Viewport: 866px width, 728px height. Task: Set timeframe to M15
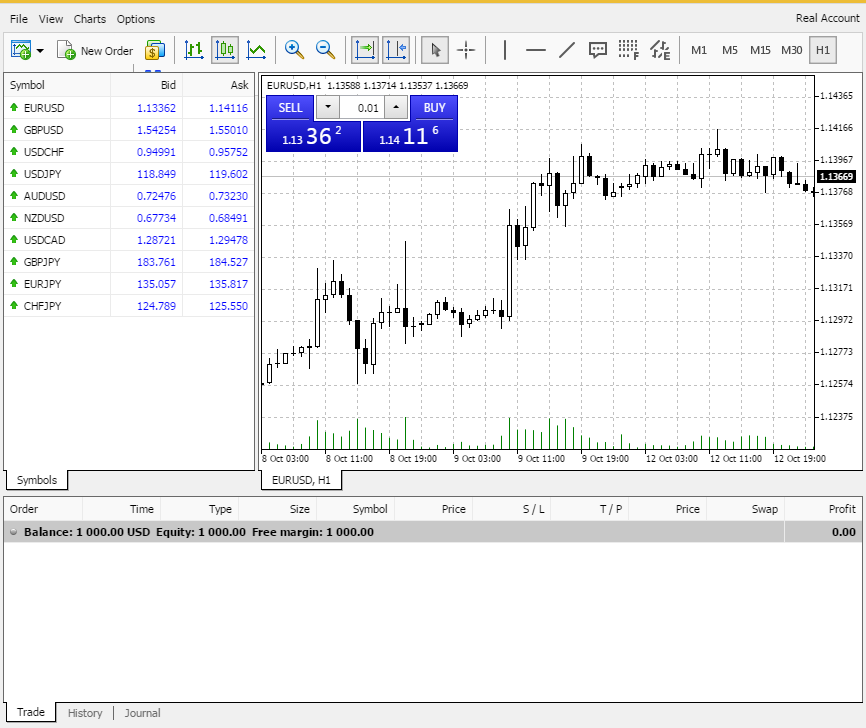tap(761, 50)
